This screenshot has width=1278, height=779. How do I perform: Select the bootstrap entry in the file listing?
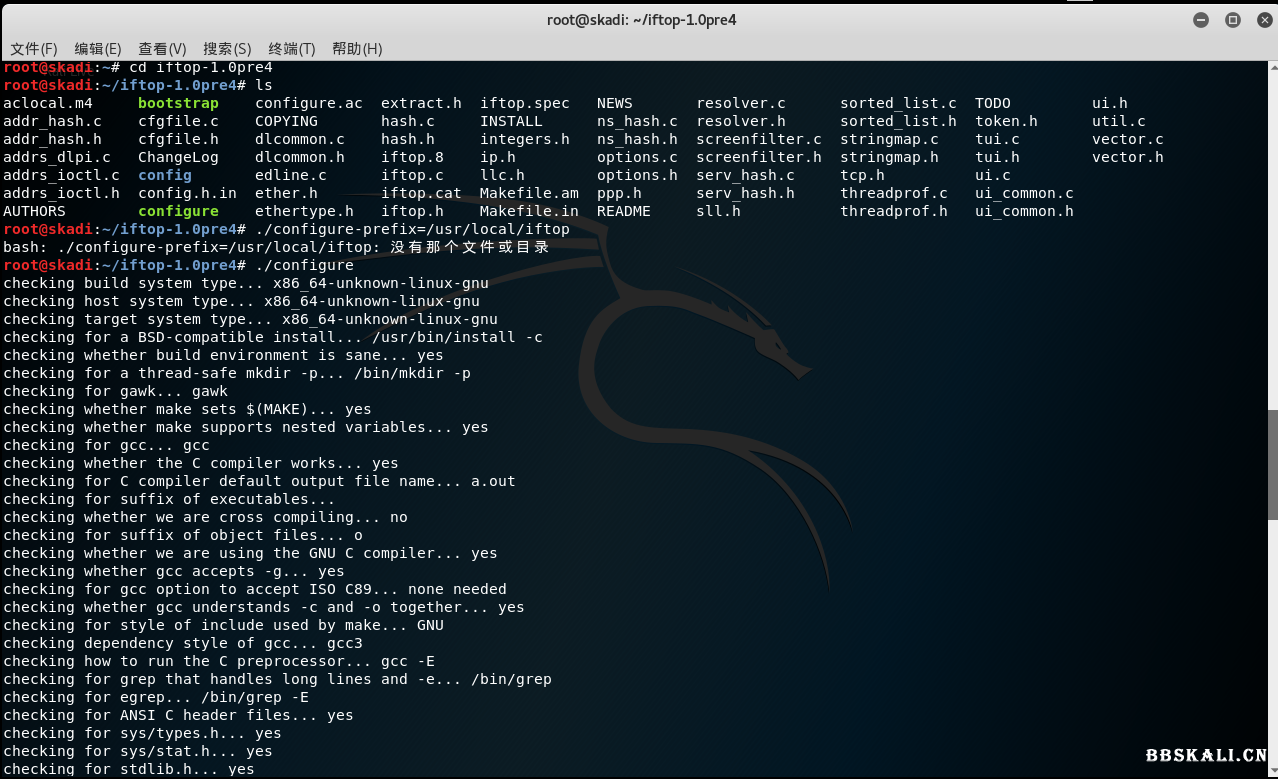point(177,102)
